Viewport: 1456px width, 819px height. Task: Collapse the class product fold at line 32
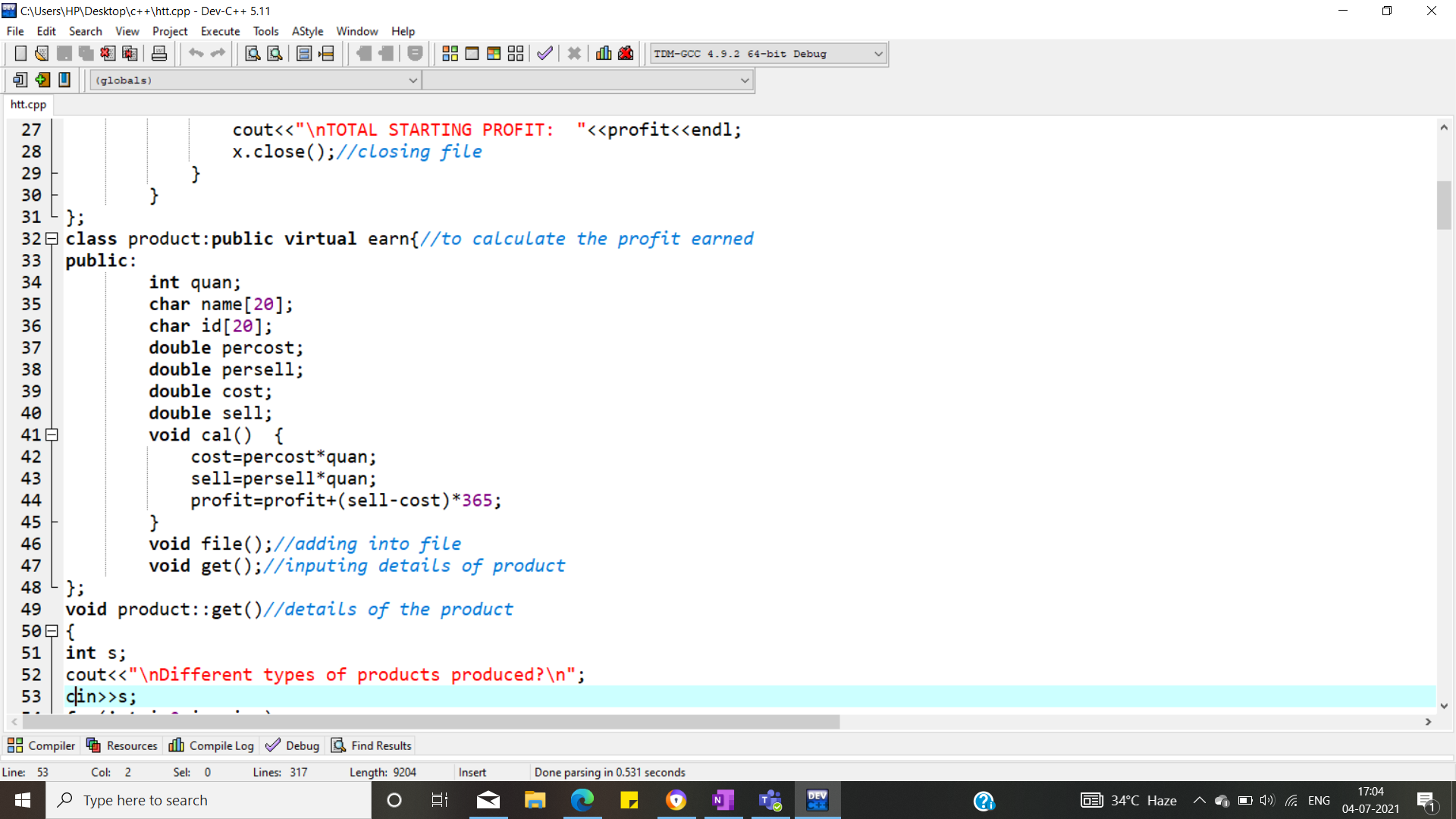click(x=52, y=239)
